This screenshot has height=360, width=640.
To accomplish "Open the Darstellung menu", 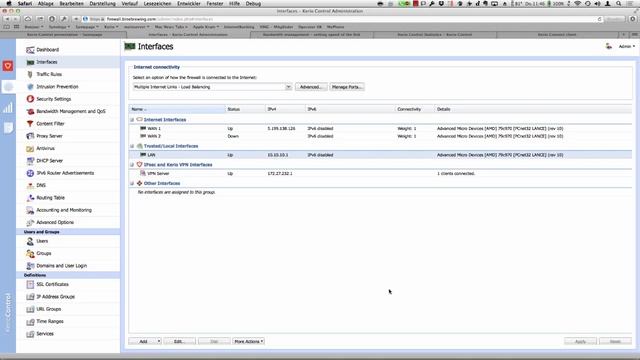I will 102,4.
